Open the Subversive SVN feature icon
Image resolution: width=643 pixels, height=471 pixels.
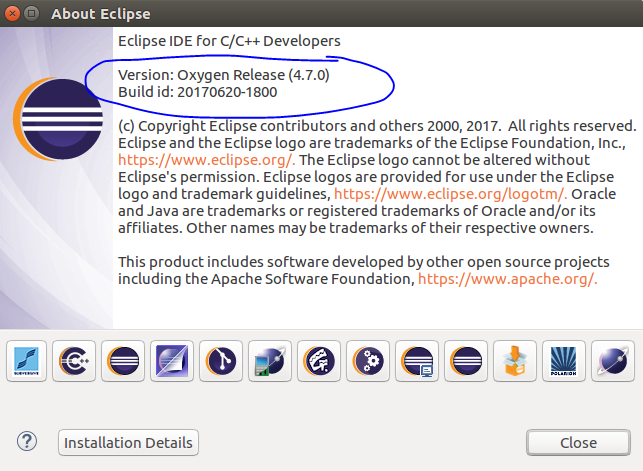click(x=27, y=361)
